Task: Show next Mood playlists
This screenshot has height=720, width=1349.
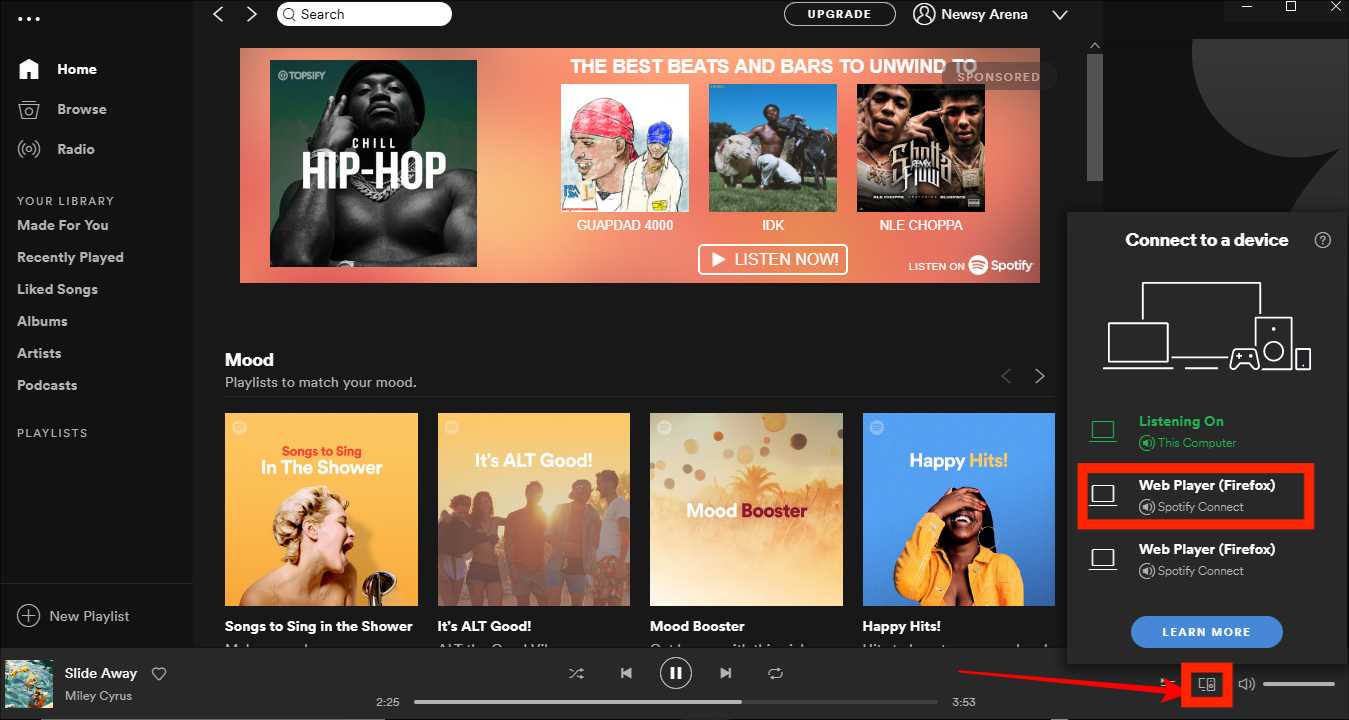Action: tap(1040, 376)
